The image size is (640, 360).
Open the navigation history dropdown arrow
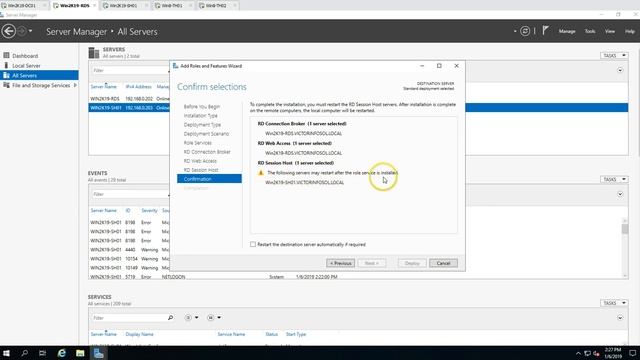click(30, 31)
